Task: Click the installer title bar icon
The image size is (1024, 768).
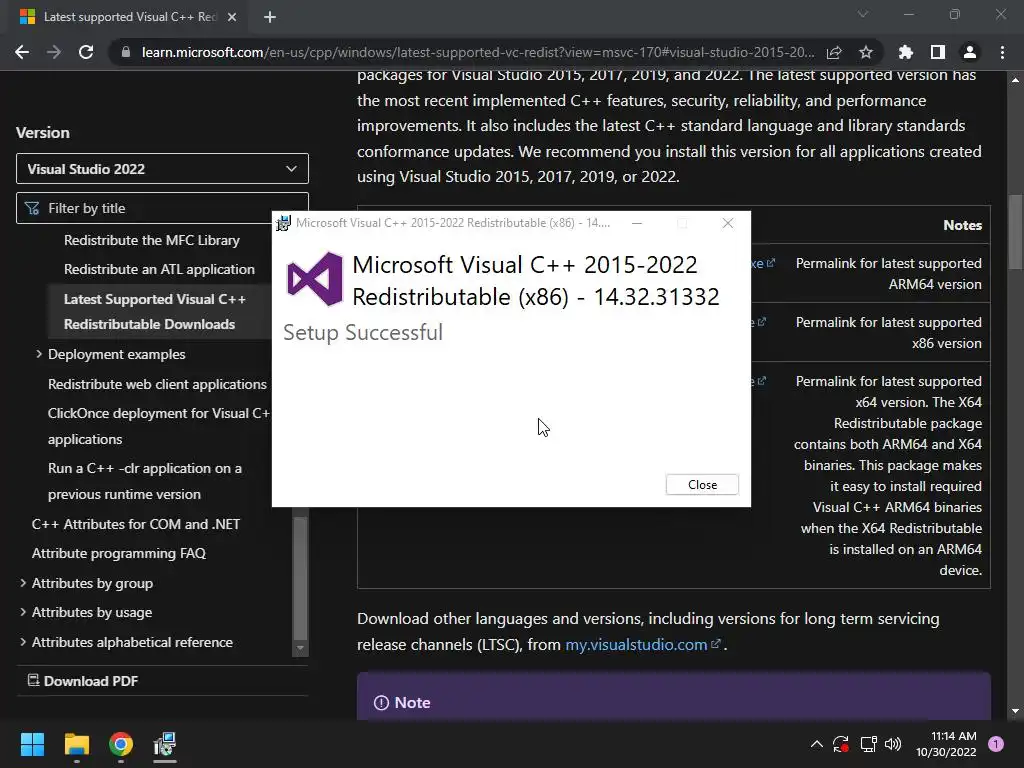Action: [x=283, y=223]
